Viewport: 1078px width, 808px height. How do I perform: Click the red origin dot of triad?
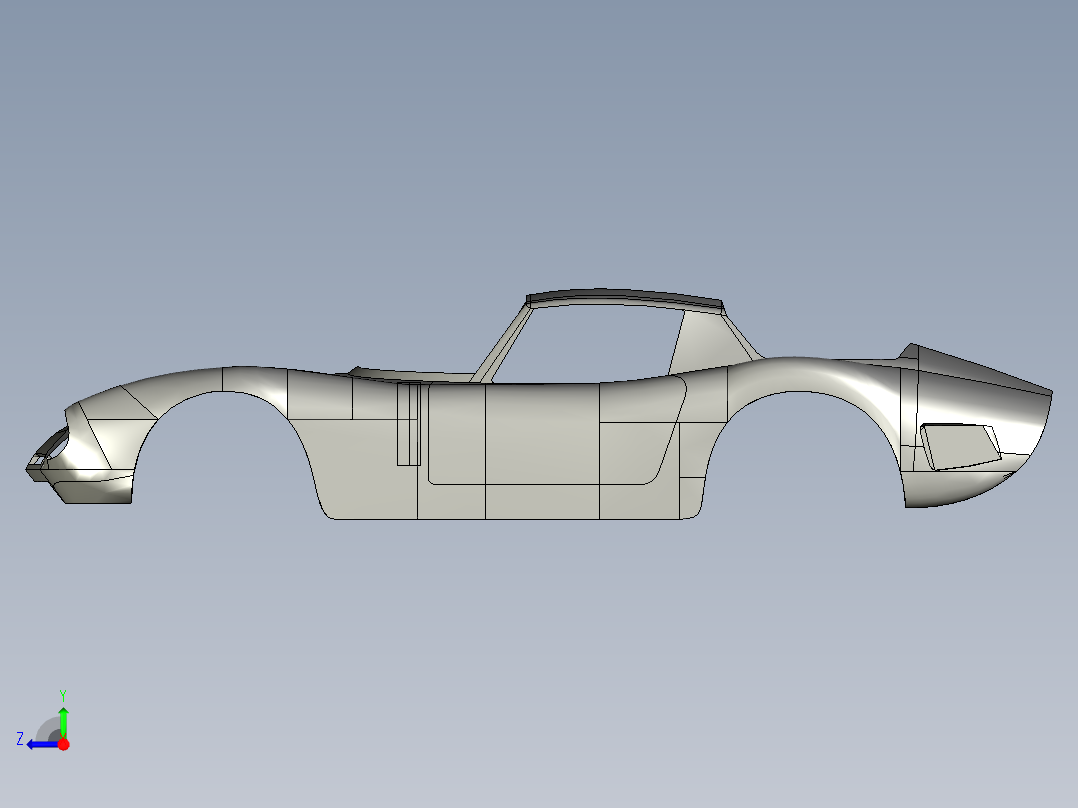[x=63, y=744]
